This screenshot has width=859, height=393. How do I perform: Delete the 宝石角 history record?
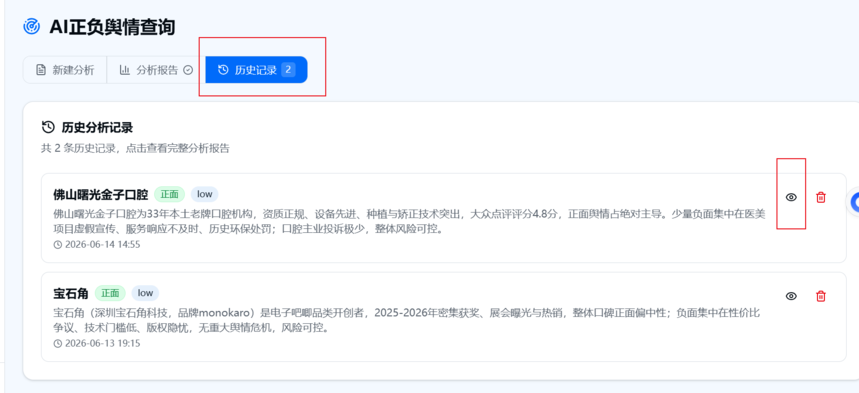coord(821,296)
